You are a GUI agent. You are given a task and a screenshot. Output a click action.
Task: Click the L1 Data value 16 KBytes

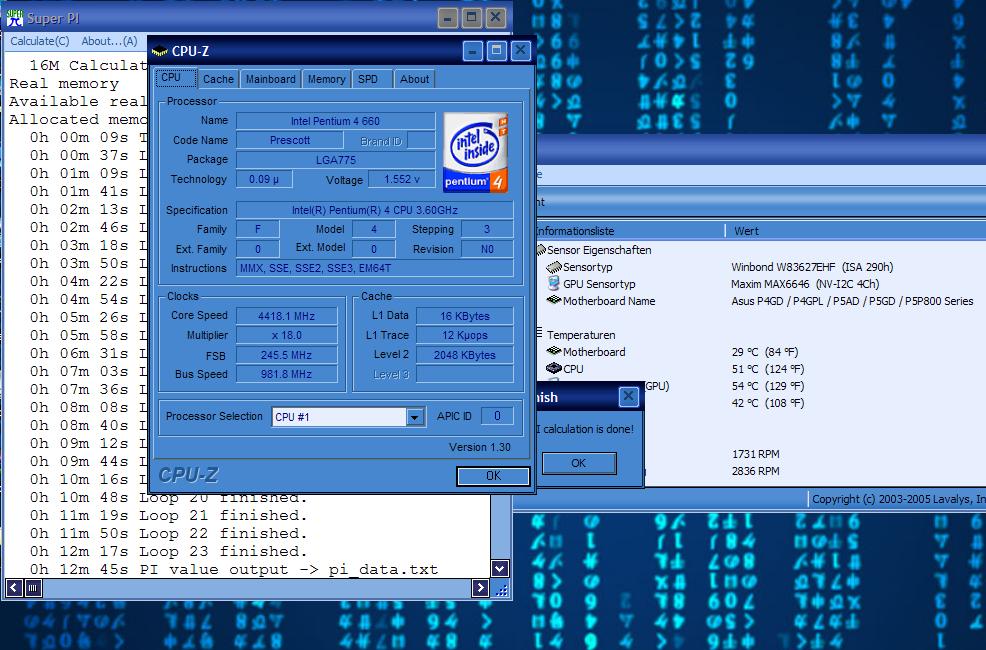(465, 316)
